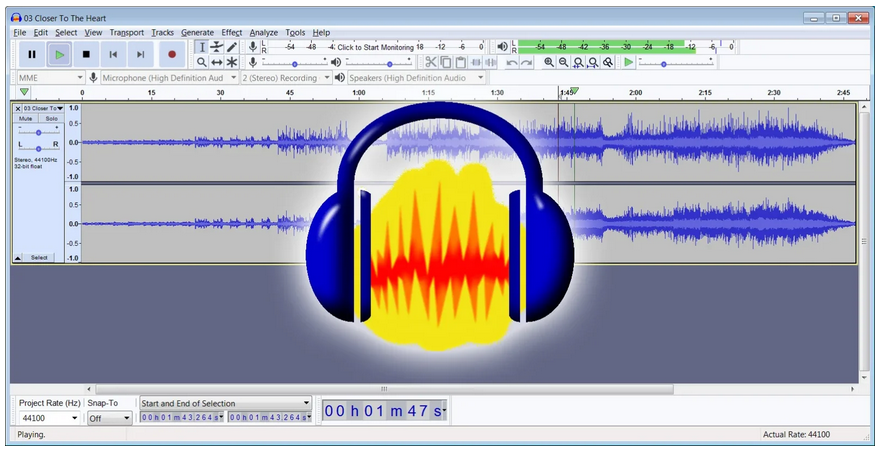Cut selection with the scissors icon
Screen dimensions: 881x450
[x=431, y=62]
